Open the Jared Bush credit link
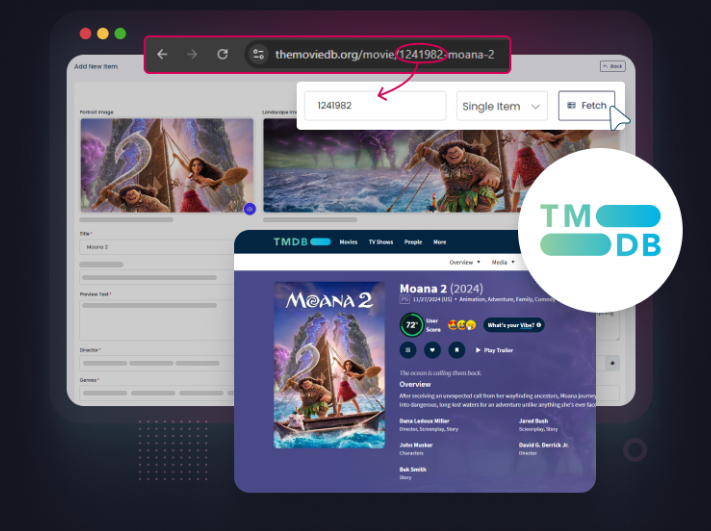Image resolution: width=711 pixels, height=531 pixels. click(533, 421)
